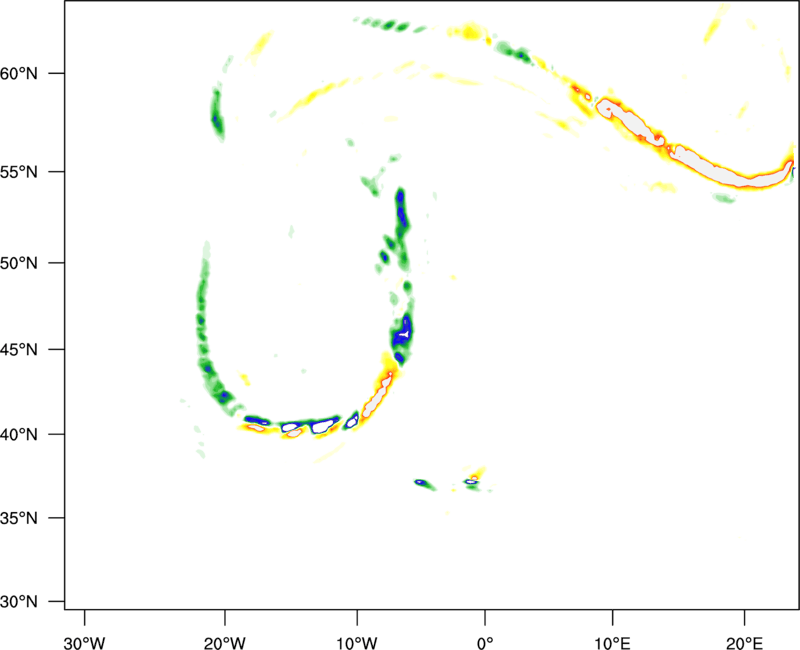Image resolution: width=800 pixels, height=650 pixels.
Task: Click the 10°E longitude label
Action: pyautogui.click(x=613, y=643)
